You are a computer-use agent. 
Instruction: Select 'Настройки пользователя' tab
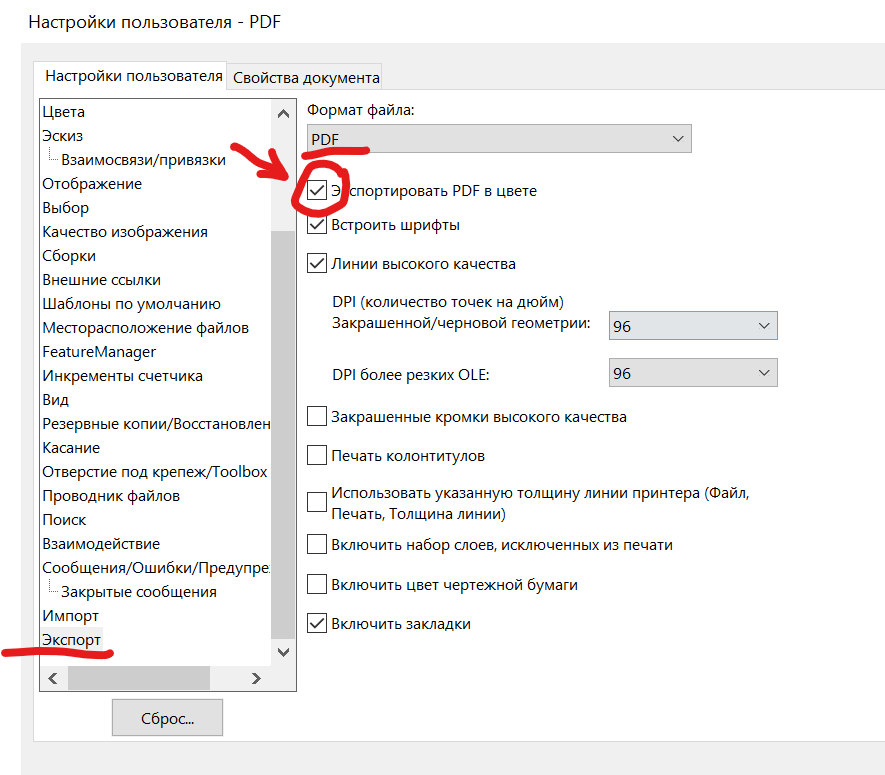pos(133,77)
